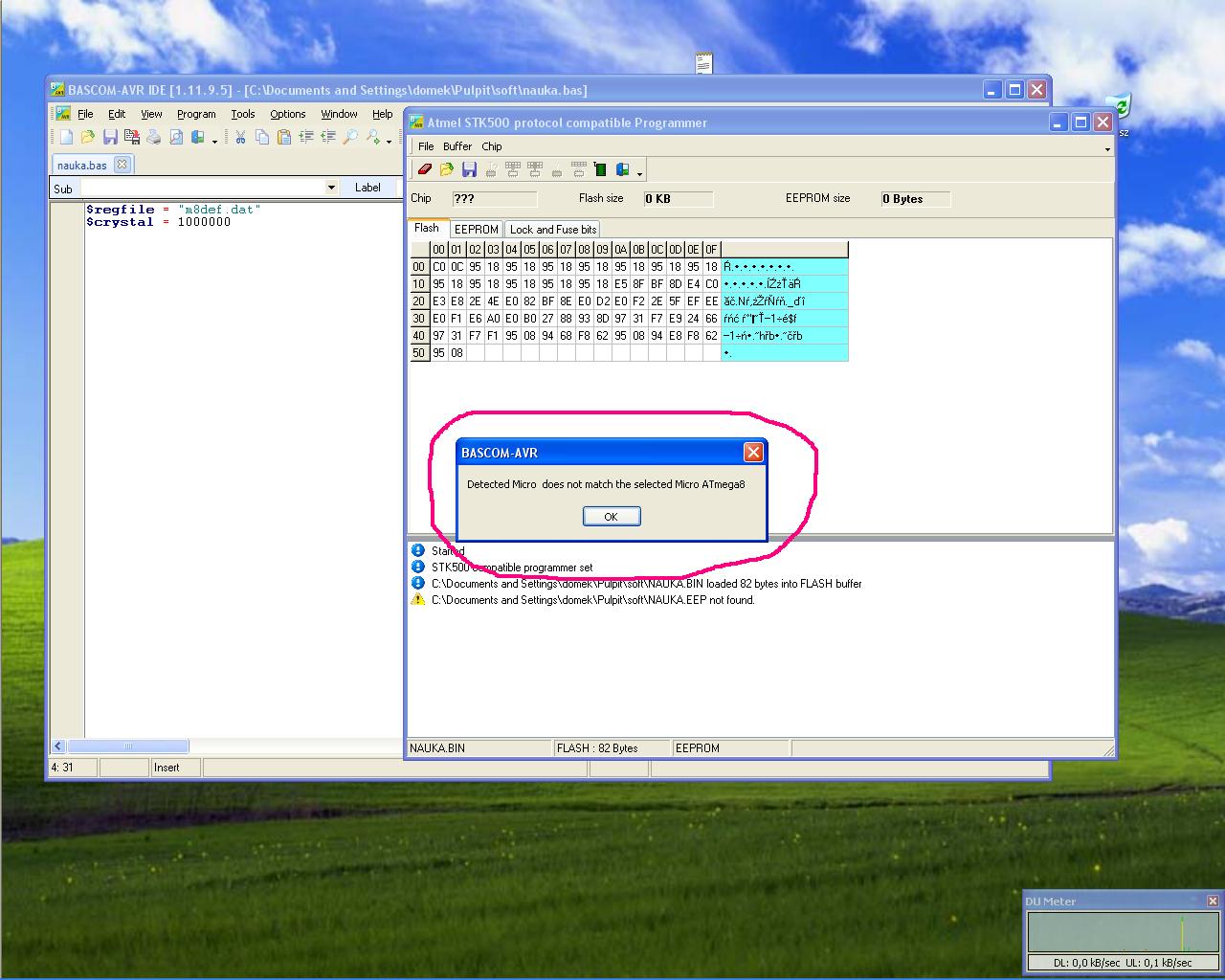Open the dropdown arrow after IDE Exit icon
The width and height of the screenshot is (1225, 980).
[x=214, y=141]
